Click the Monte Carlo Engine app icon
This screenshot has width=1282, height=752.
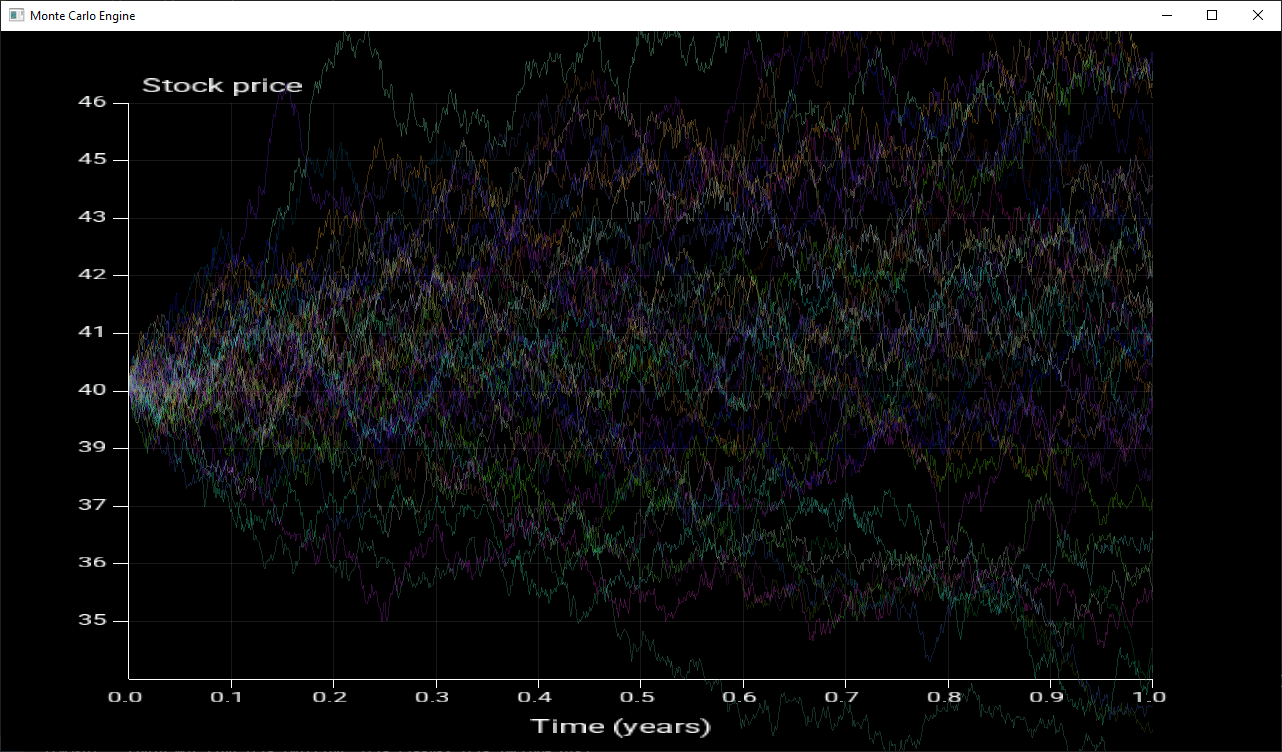click(16, 16)
